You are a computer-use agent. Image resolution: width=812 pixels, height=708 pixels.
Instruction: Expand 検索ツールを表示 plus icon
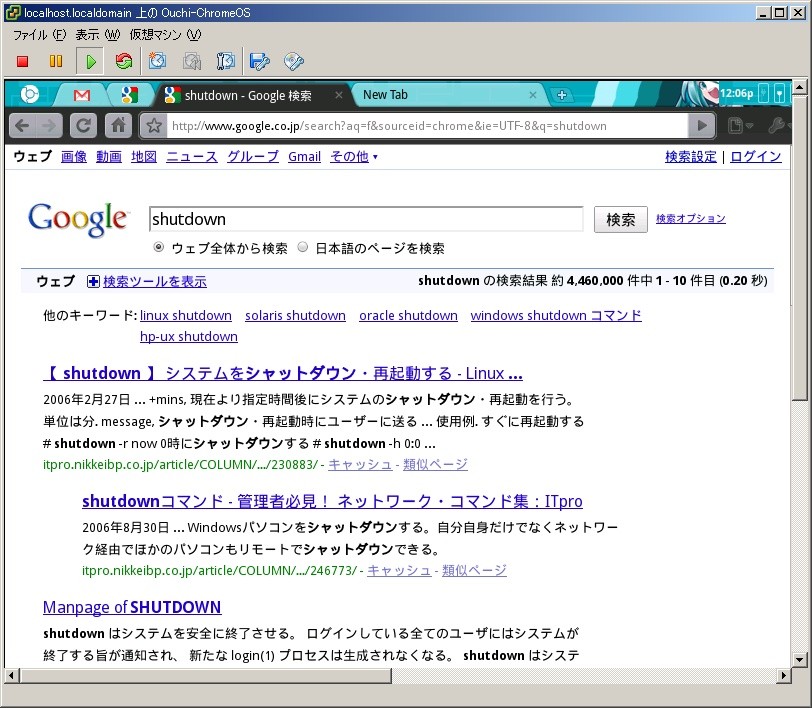93,282
